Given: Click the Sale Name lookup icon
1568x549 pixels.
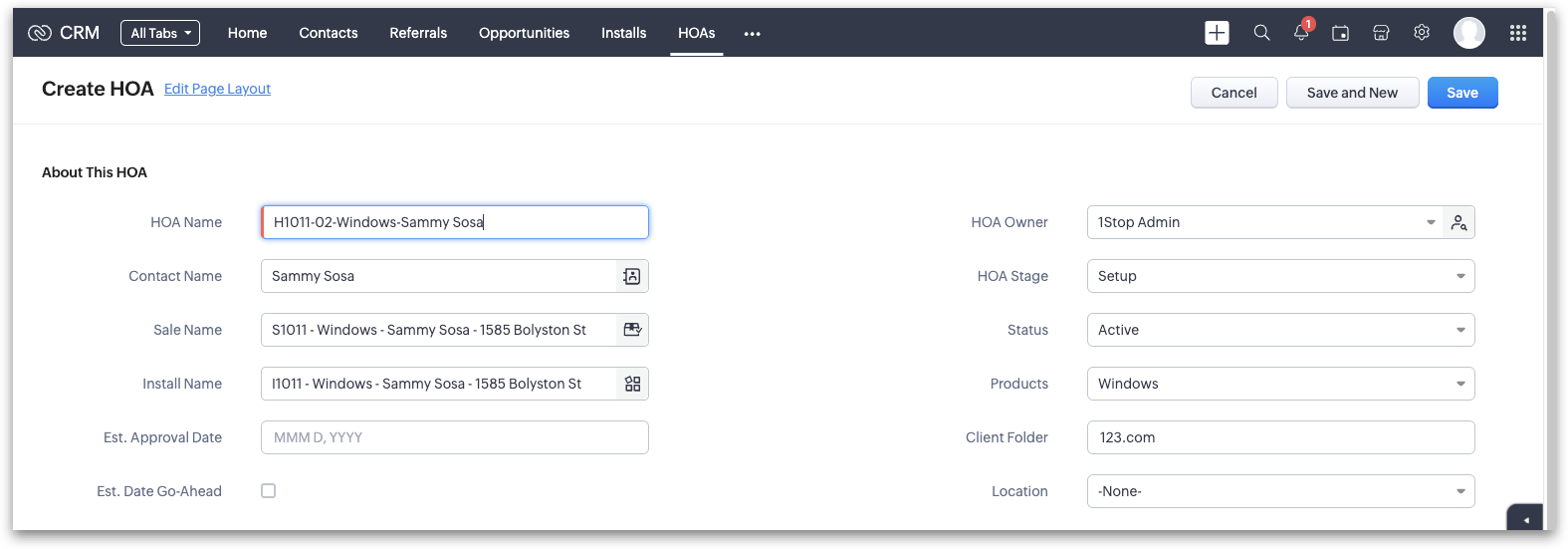Looking at the screenshot, I should click(x=632, y=330).
